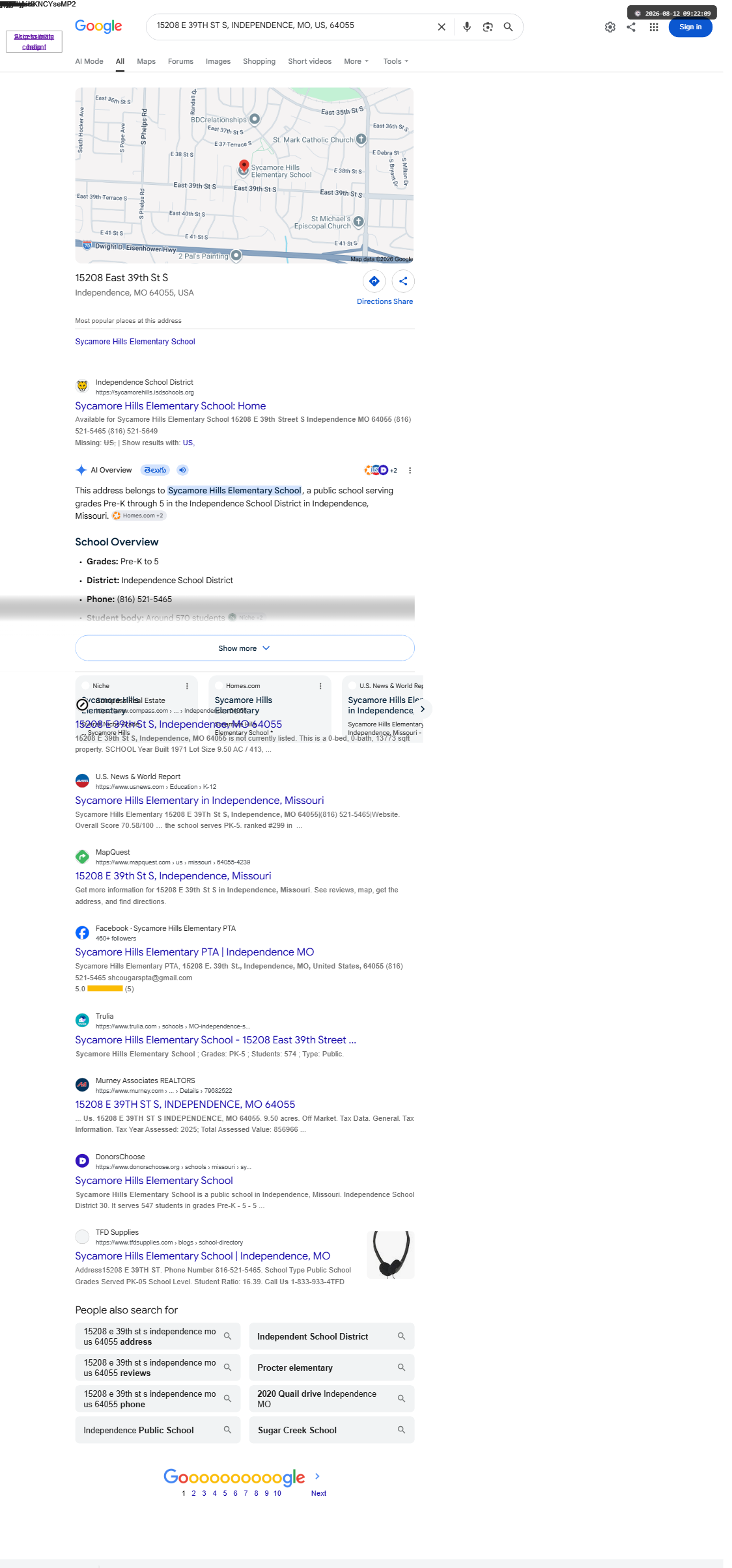Open Trulia Sycamore Hills Elementary School result
732x1568 pixels.
tap(216, 1040)
